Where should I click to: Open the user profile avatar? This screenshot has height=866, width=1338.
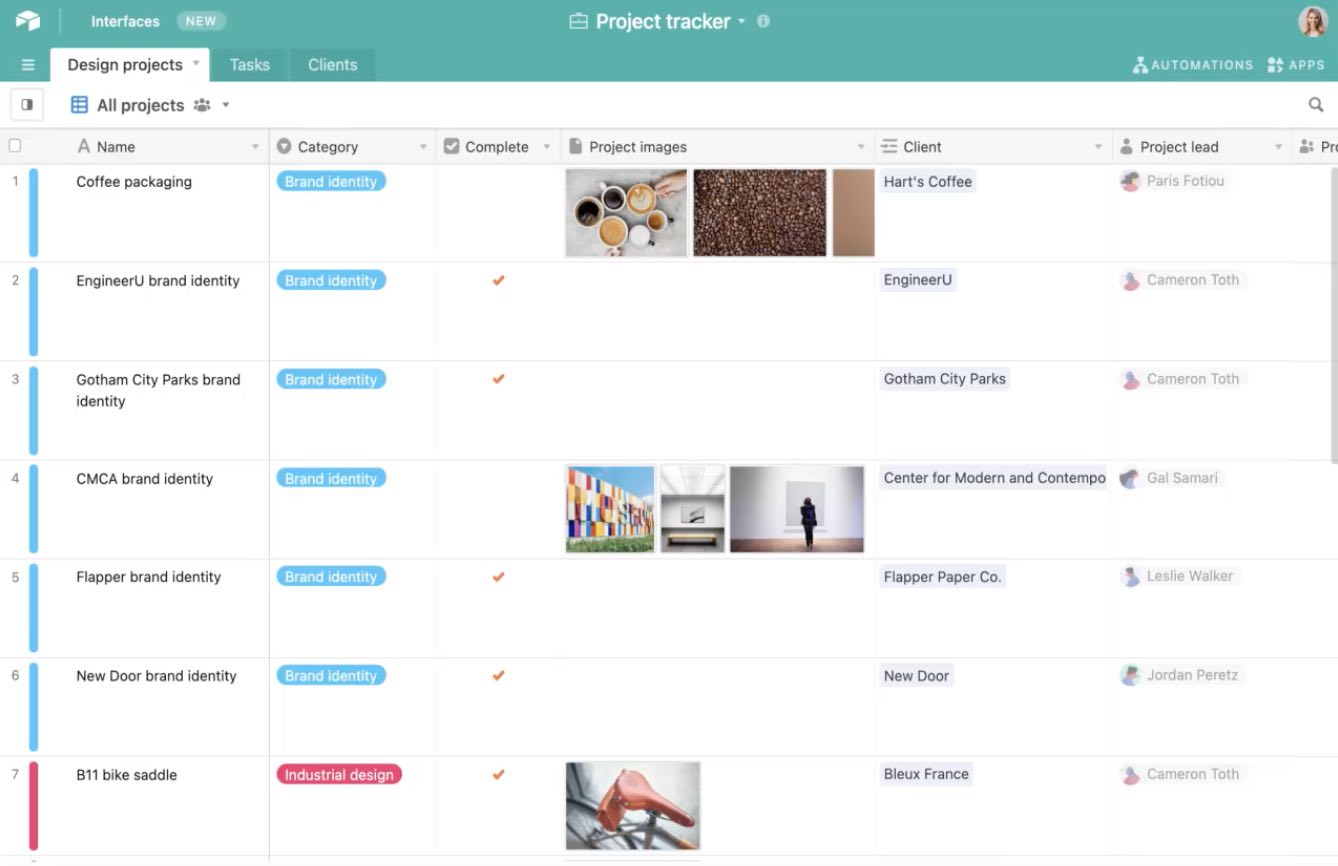click(1312, 21)
